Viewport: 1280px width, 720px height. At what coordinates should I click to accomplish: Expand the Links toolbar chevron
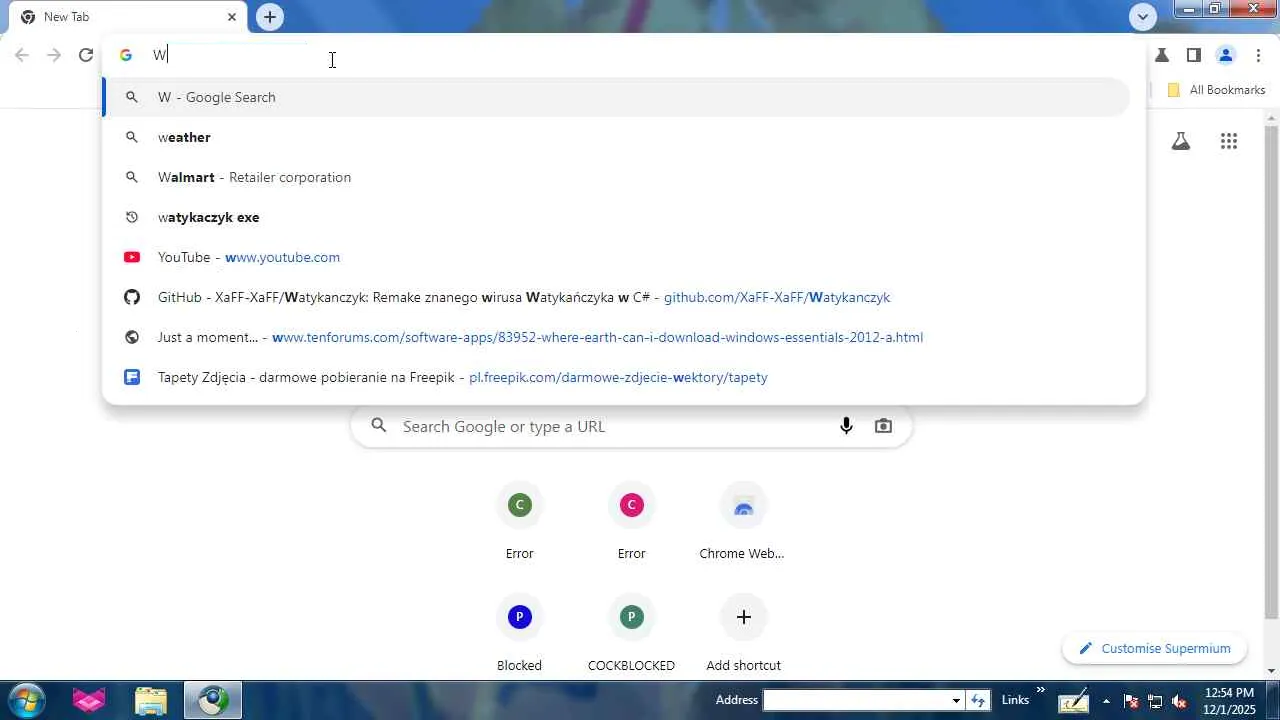1040,690
